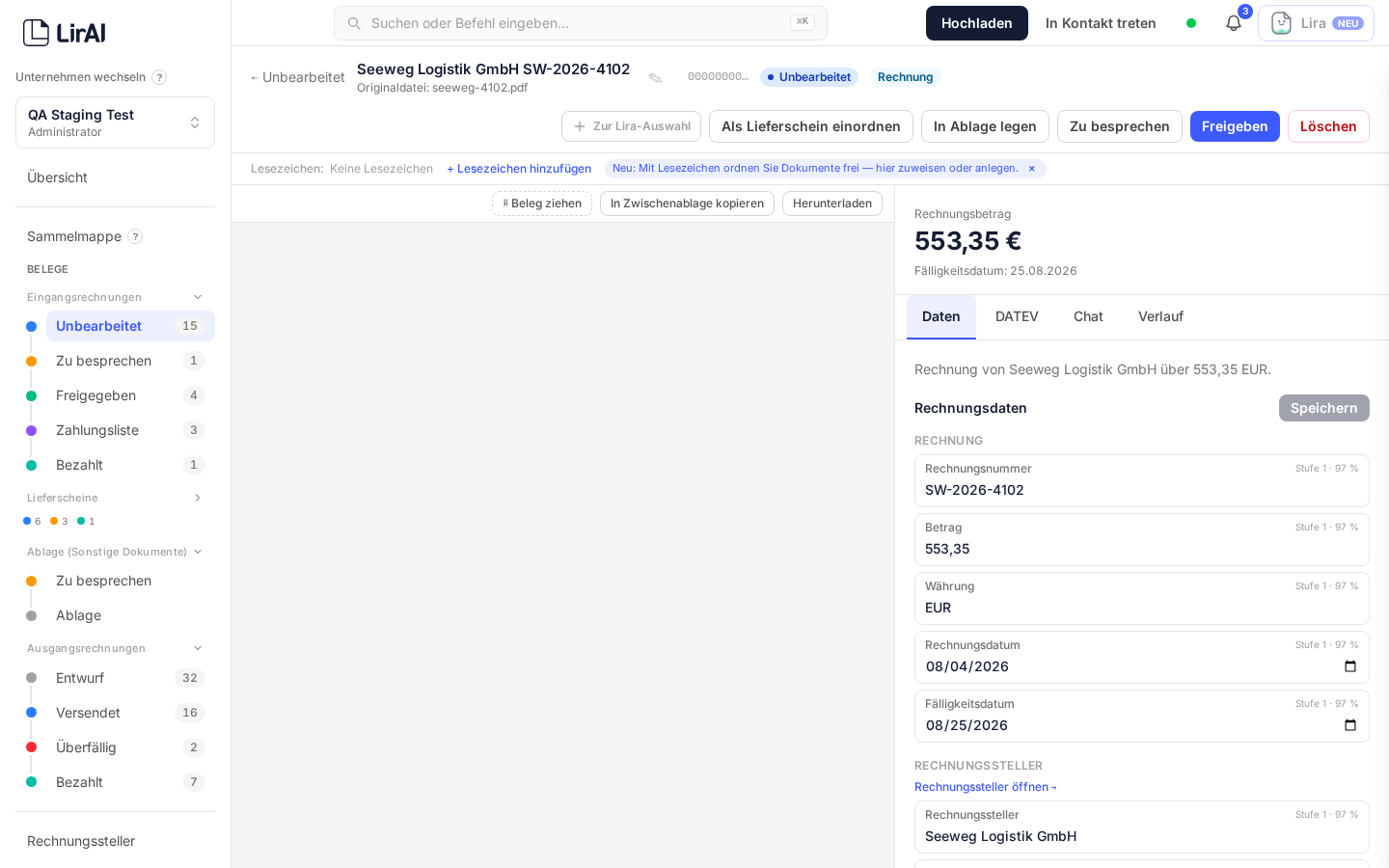
Task: Click the teal Lieferscheine count indicator 1
Action: tap(86, 521)
